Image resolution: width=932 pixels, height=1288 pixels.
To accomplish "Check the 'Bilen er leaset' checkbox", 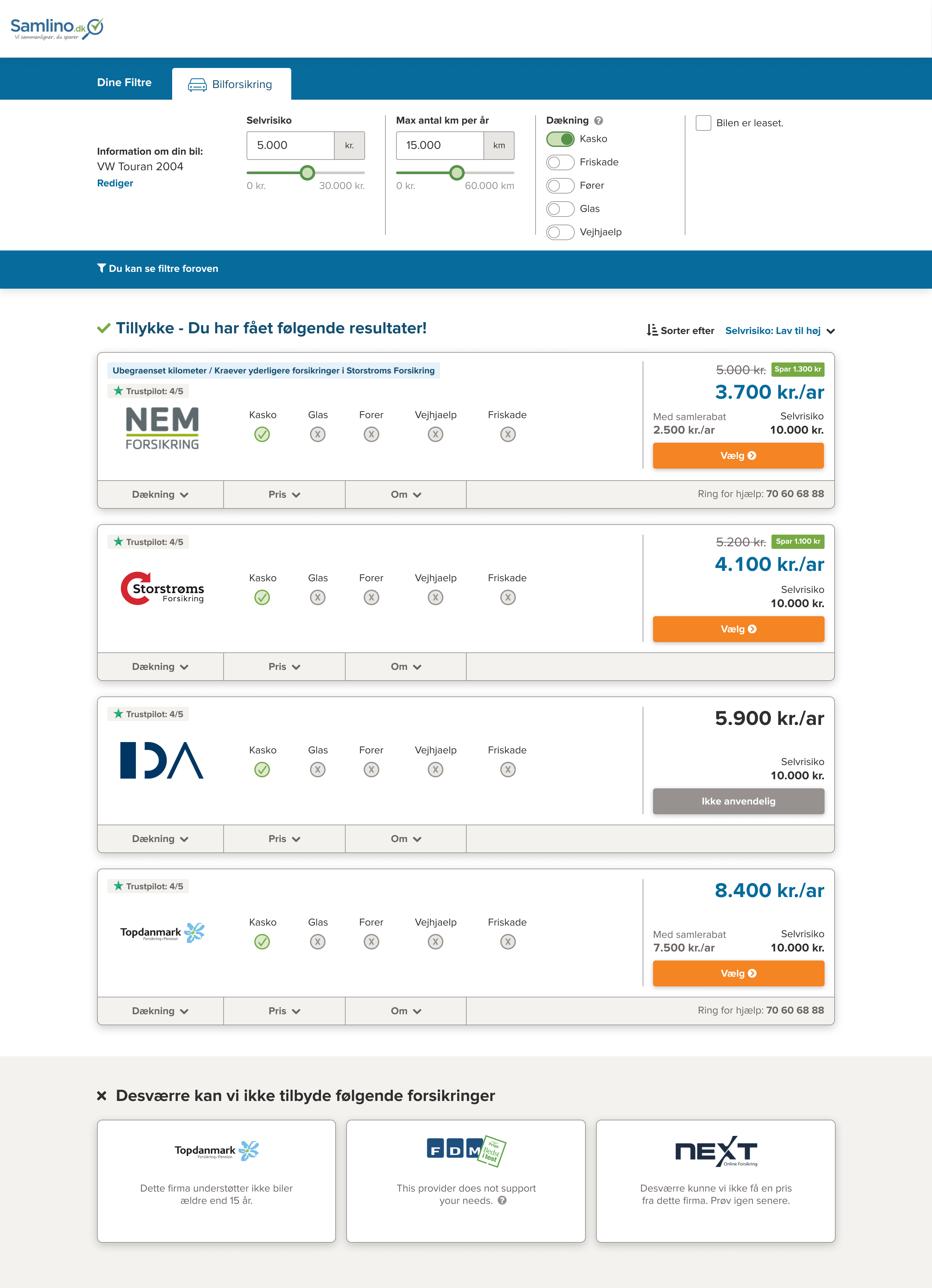I will [703, 123].
